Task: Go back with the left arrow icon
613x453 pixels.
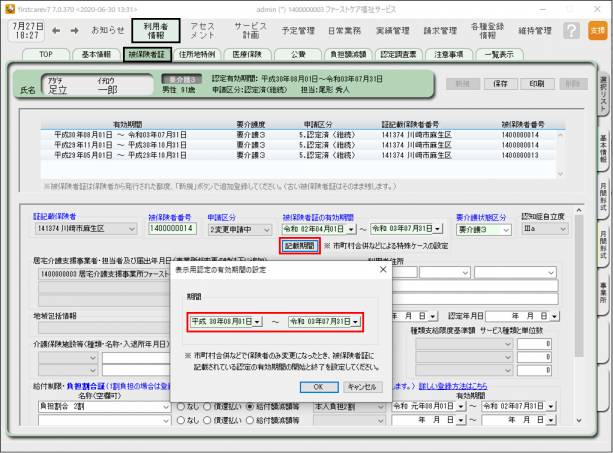Action: (x=56, y=30)
